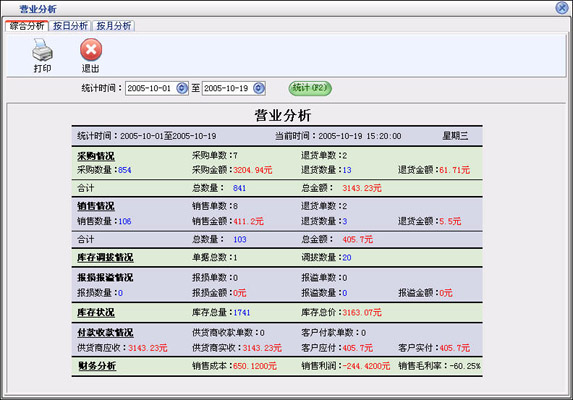Image resolution: width=573 pixels, height=400 pixels.
Task: Switch to the 按日分析 tab
Action: [70, 26]
